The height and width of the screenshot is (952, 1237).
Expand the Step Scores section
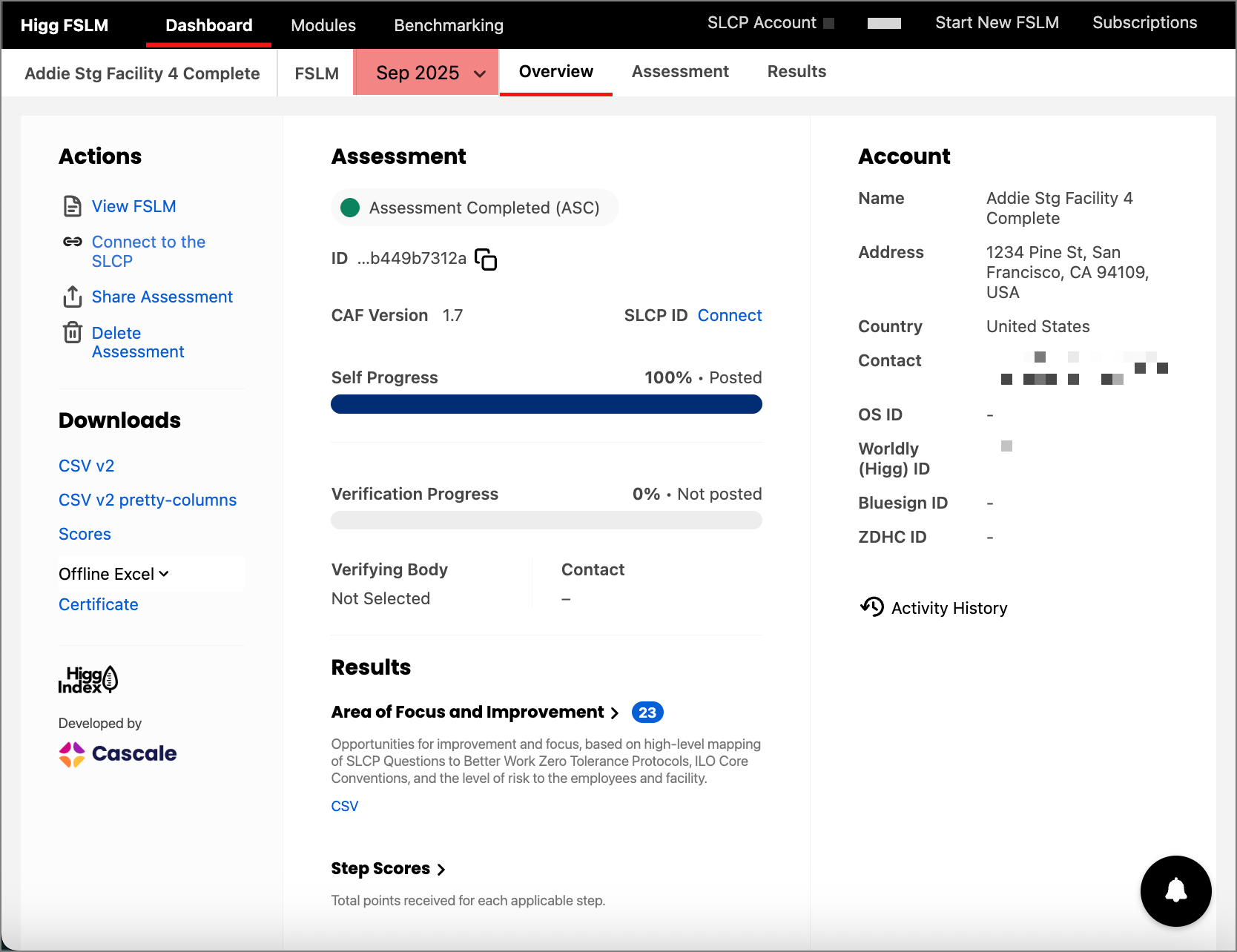(388, 868)
